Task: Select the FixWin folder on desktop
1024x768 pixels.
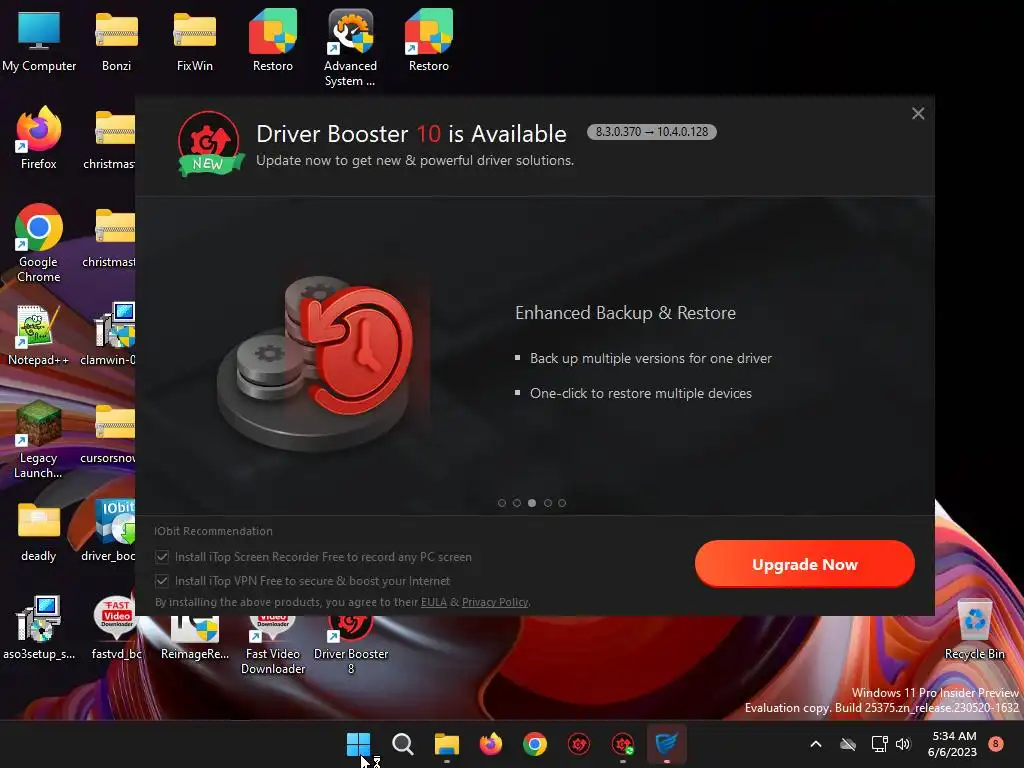Action: [x=195, y=42]
